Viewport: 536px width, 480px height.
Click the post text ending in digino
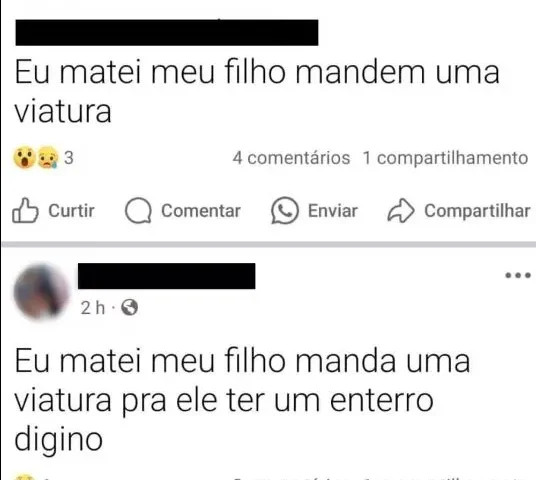242,400
